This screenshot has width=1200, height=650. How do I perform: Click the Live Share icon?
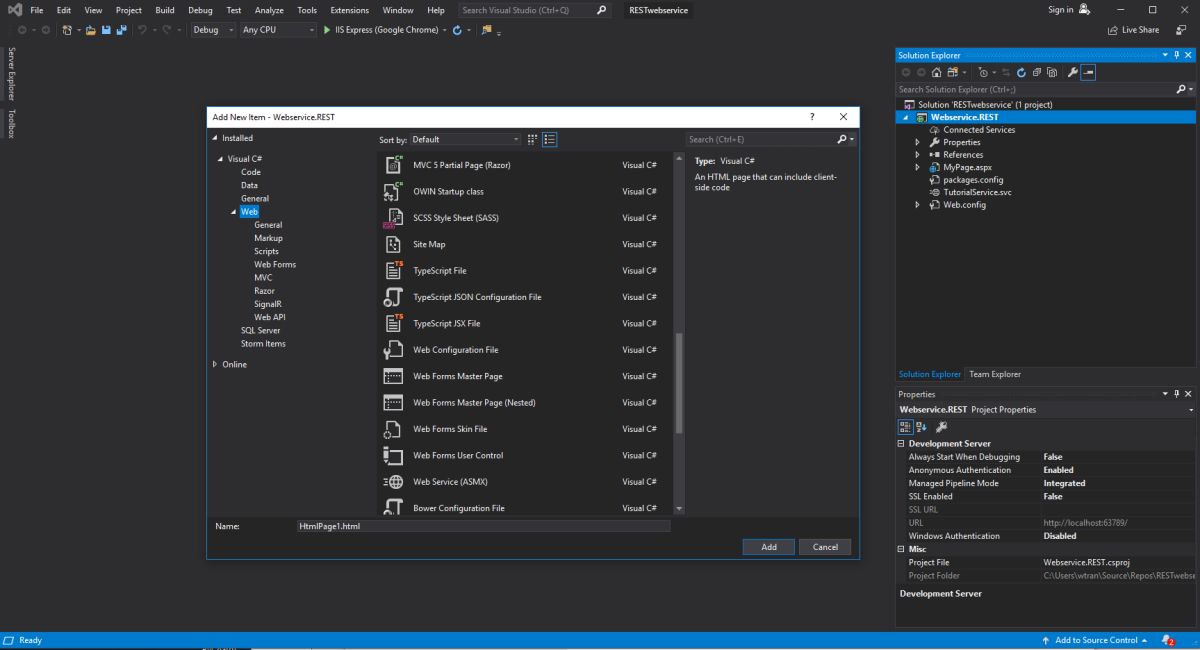(1113, 30)
